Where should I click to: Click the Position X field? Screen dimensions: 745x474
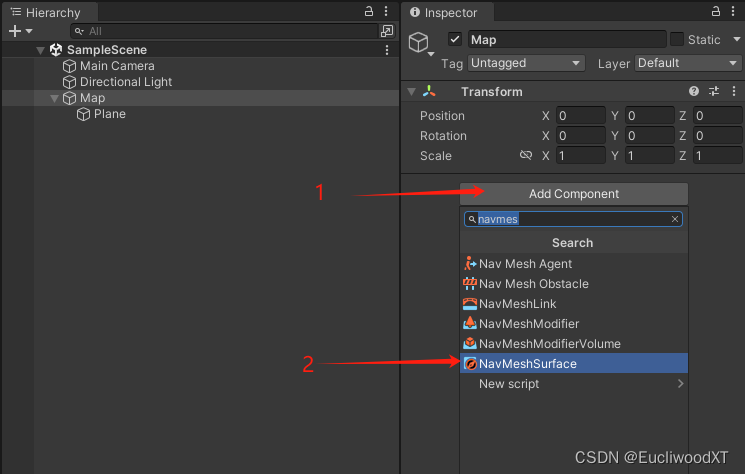coord(581,116)
